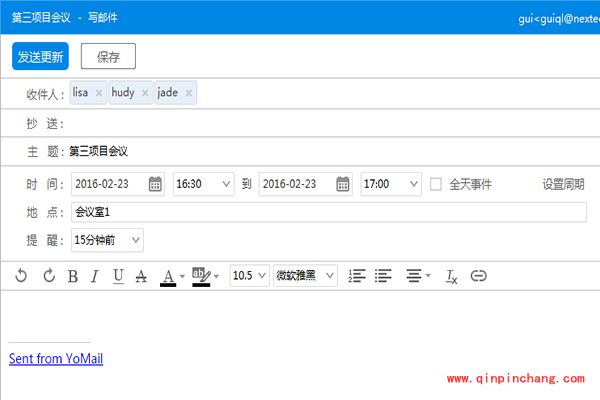Viewport: 600px width, 400px height.
Task: Remove recipient hudy with its x
Action: click(145, 93)
